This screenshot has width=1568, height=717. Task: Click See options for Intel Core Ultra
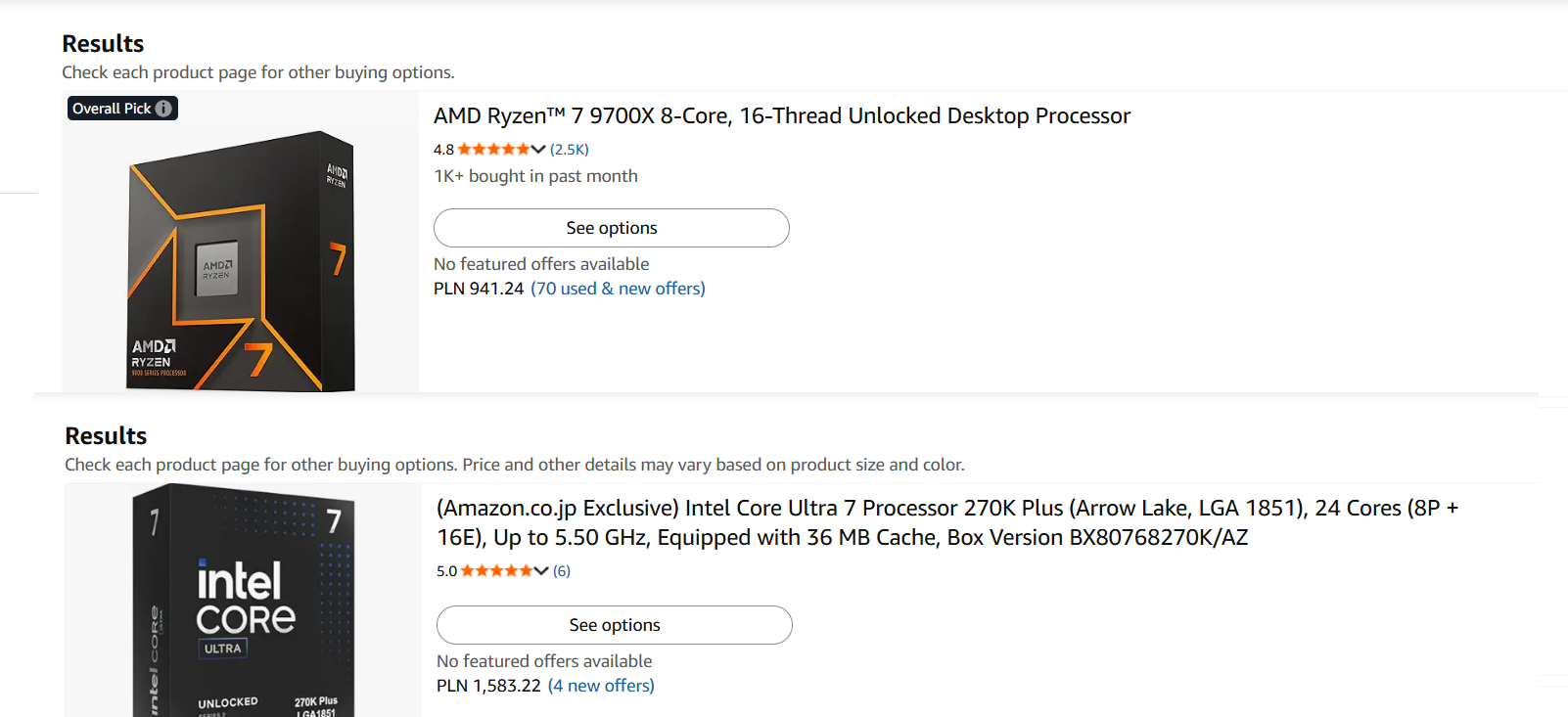click(615, 625)
